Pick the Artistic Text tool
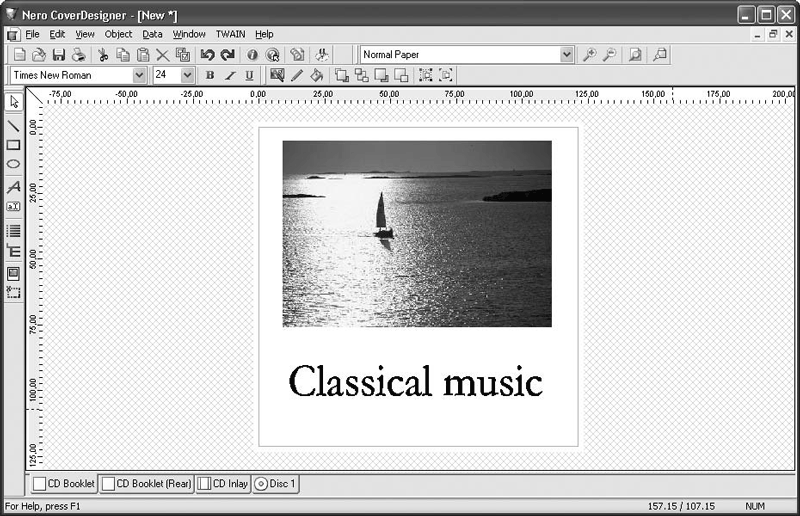 click(x=14, y=187)
